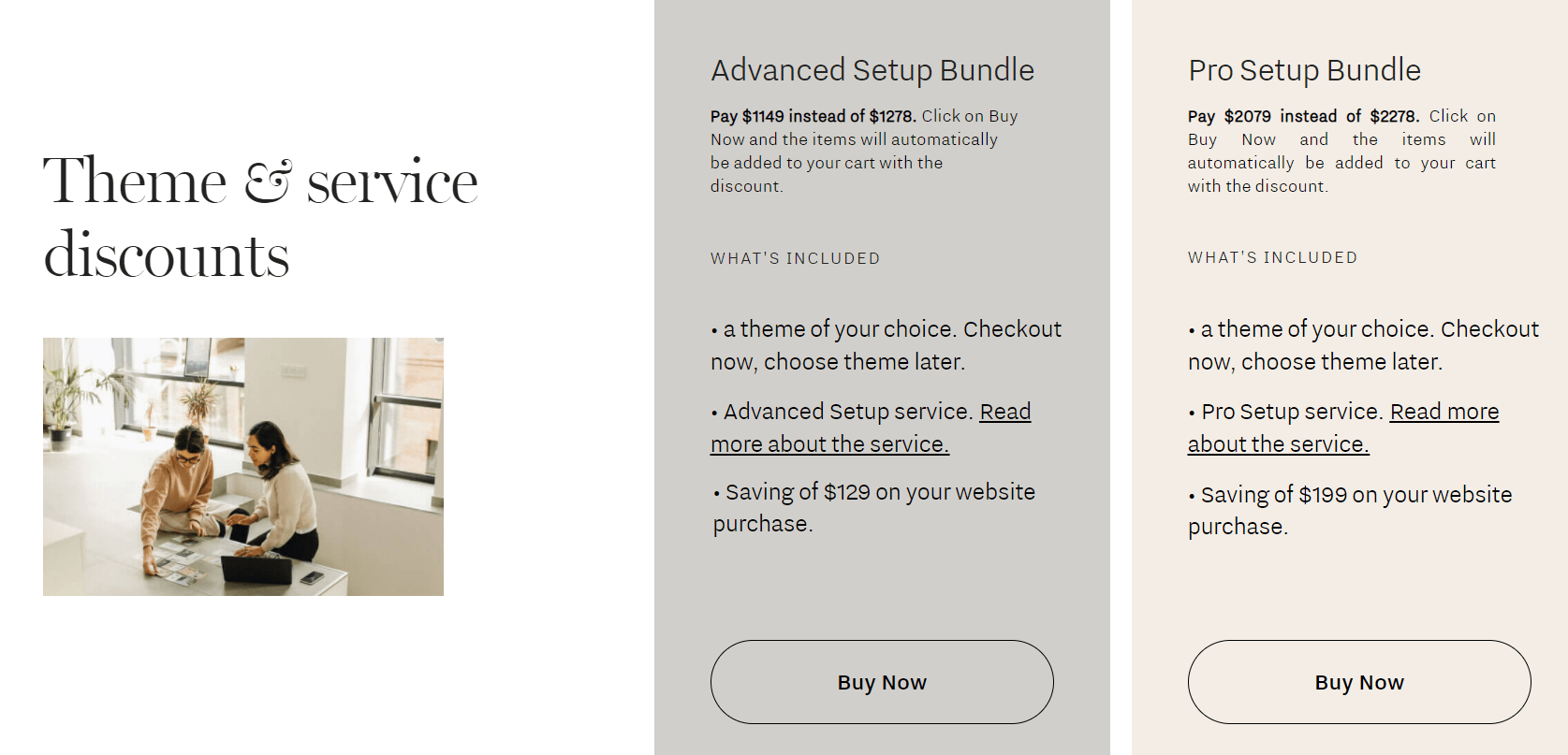This screenshot has height=755, width=1568.
Task: Open the Pro Setup service read-more link
Action: (x=1343, y=428)
